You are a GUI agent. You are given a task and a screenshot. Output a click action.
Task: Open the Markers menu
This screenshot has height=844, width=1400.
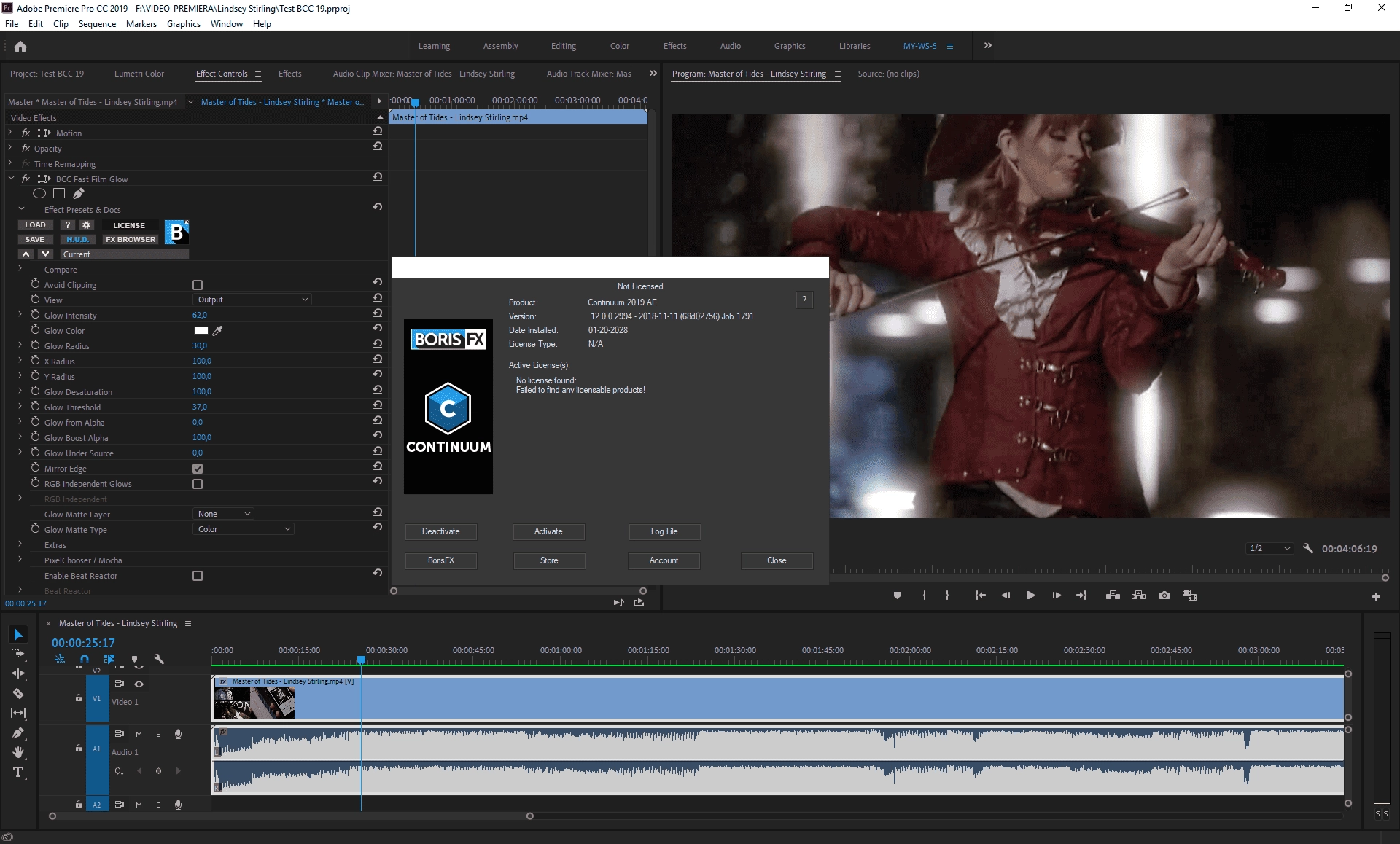click(141, 23)
